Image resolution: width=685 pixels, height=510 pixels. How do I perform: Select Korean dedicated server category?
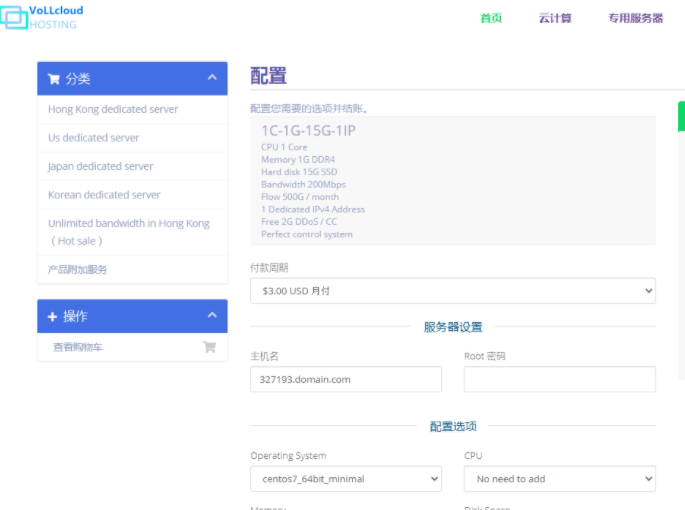click(x=132, y=195)
